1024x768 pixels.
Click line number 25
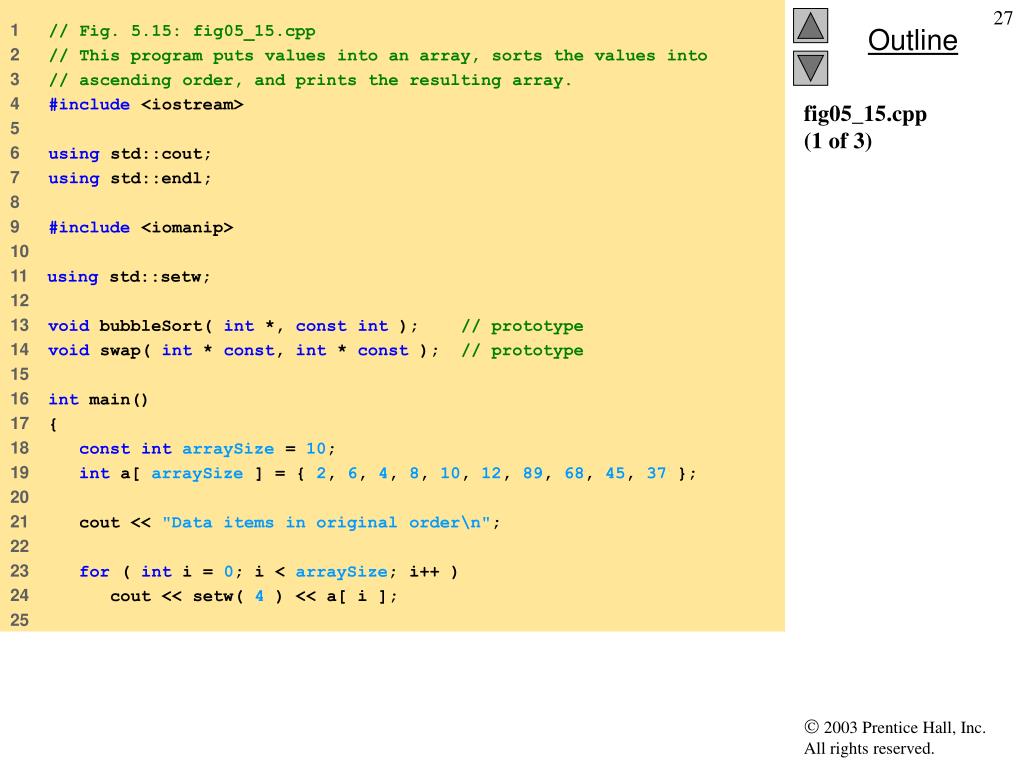click(x=20, y=620)
